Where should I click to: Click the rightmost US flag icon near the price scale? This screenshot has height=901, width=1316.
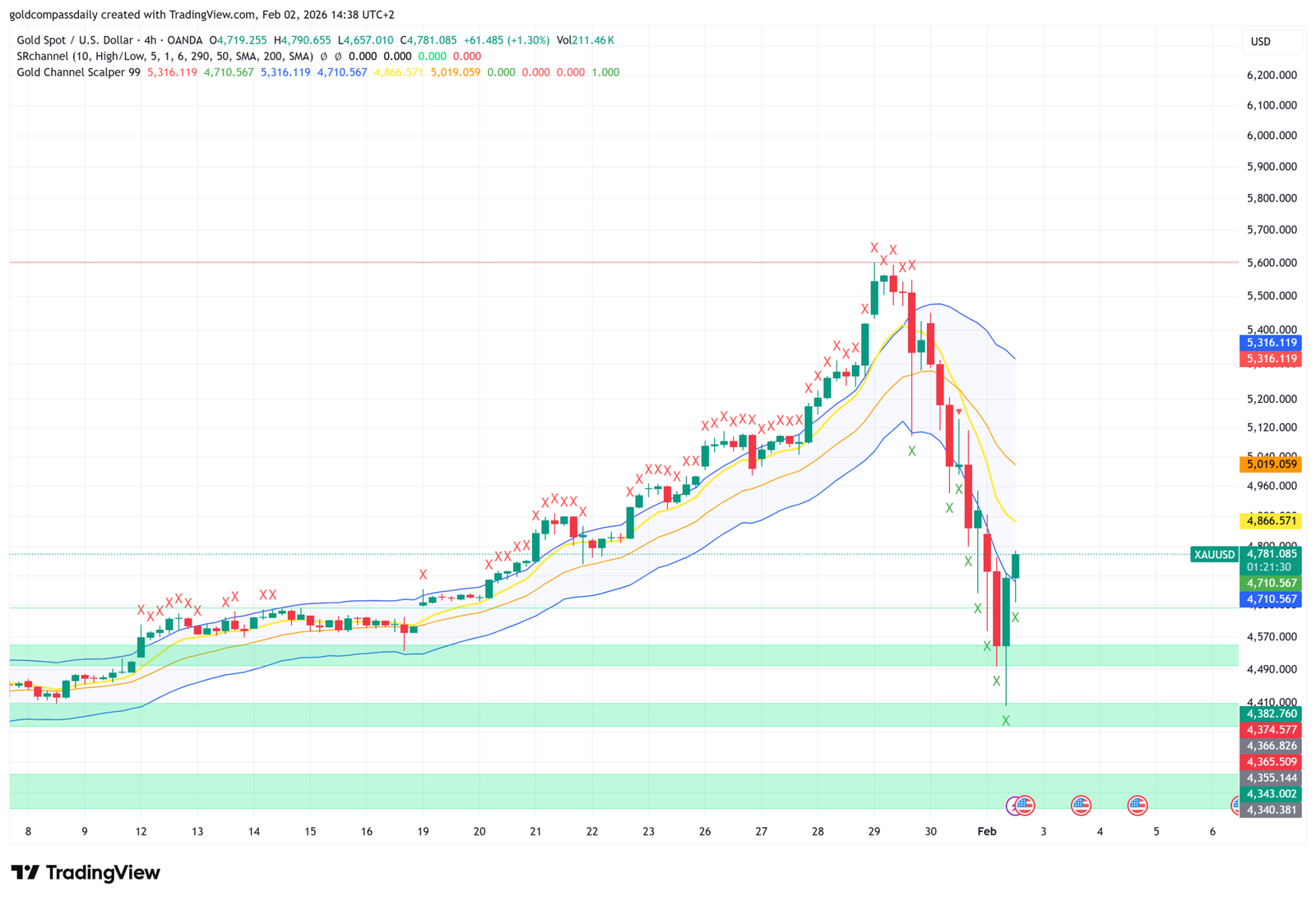pos(1236,806)
